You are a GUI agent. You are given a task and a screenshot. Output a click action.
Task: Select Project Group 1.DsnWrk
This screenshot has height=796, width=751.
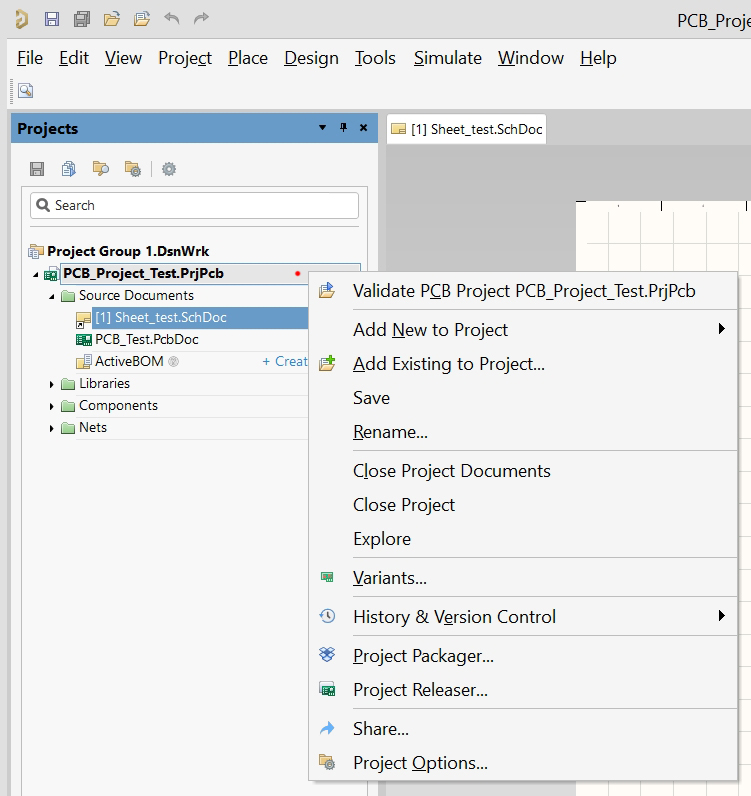click(x=128, y=251)
